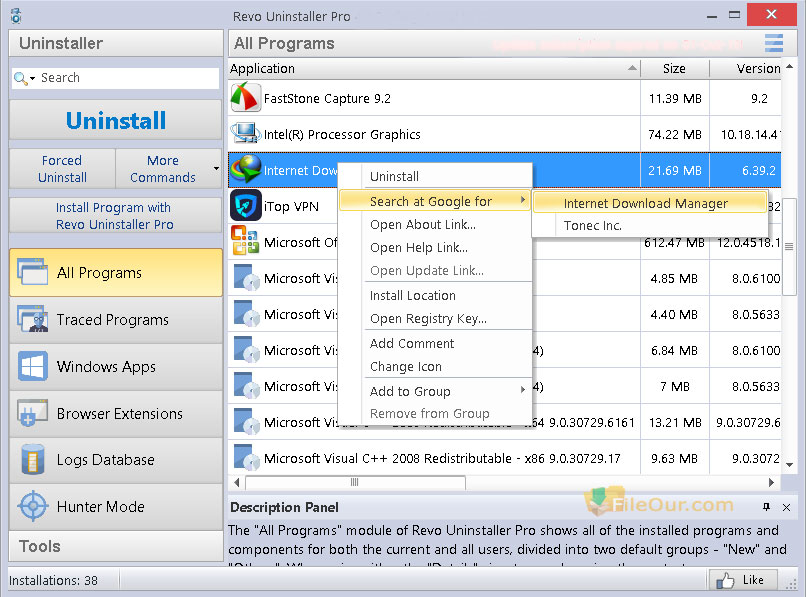
Task: Click the big Uninstall button
Action: [x=116, y=121]
